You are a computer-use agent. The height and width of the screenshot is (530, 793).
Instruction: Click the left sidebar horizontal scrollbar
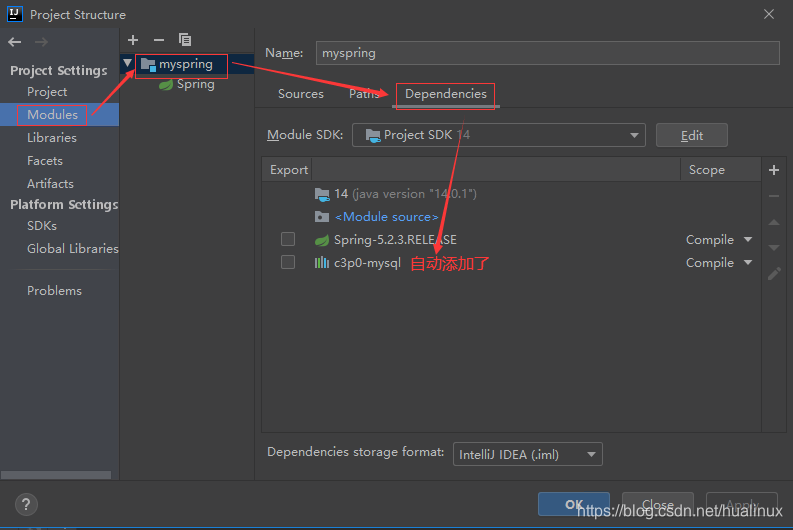(x=56, y=475)
